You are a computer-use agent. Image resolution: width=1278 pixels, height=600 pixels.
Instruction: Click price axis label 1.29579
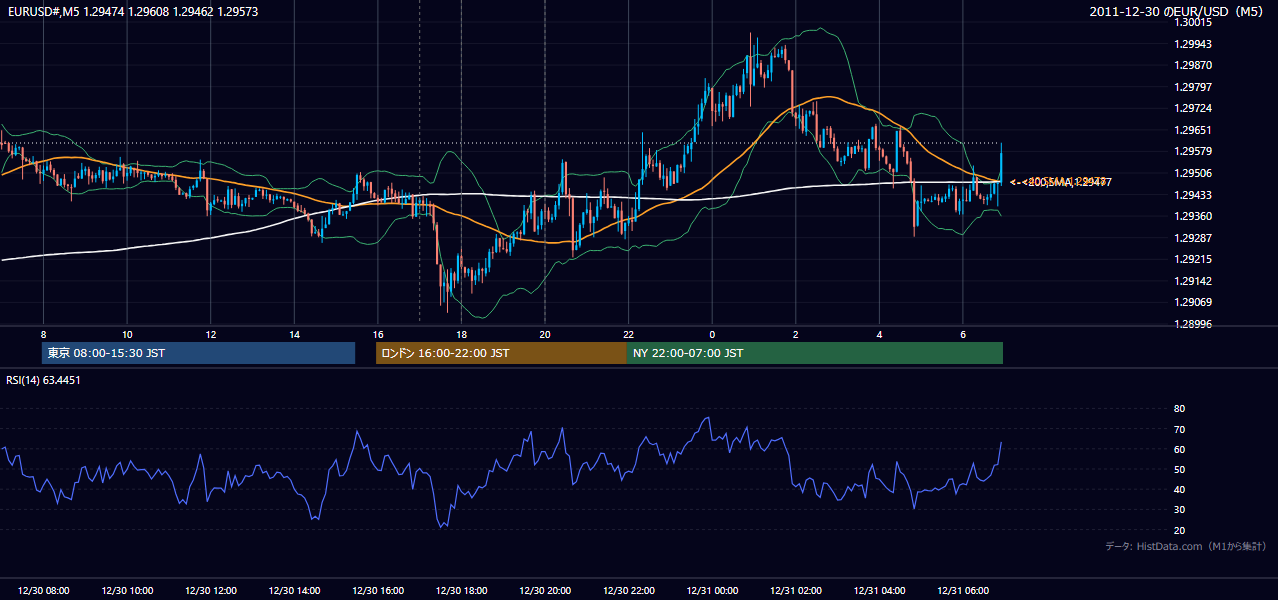pyautogui.click(x=1193, y=152)
